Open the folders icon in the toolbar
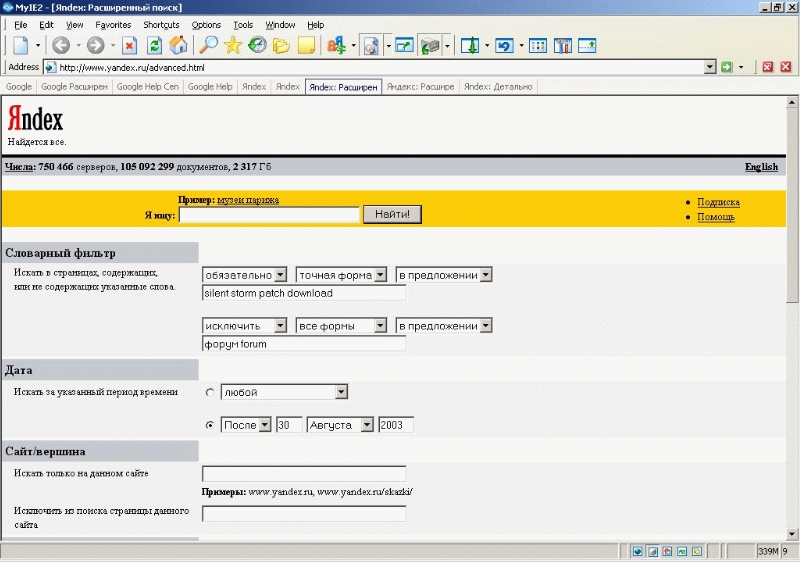 pyautogui.click(x=281, y=46)
